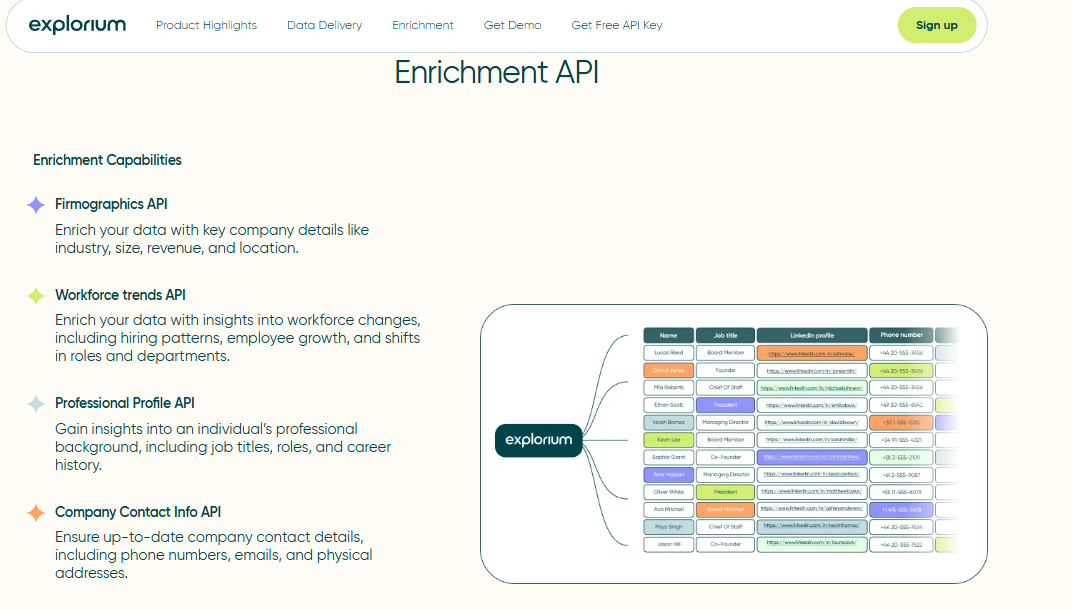Open the Firmographics API heading
This screenshot has width=1072, height=610.
point(111,204)
